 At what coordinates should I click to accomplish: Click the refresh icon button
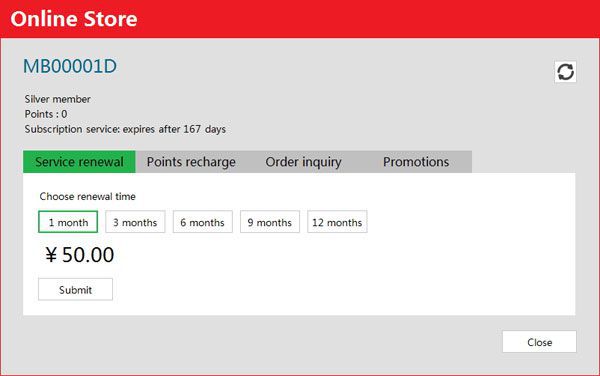click(x=565, y=72)
